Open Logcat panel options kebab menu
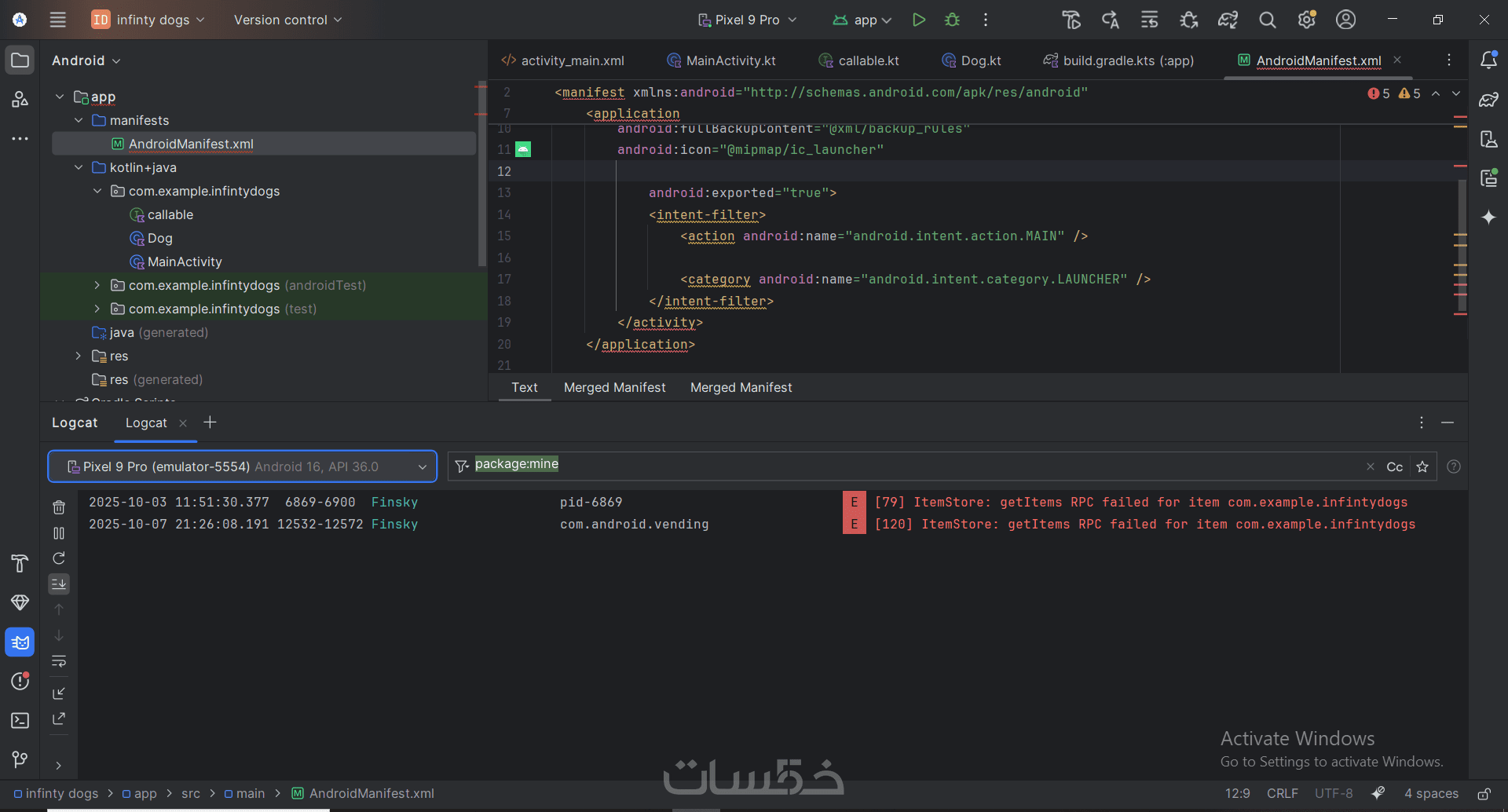 (1422, 422)
